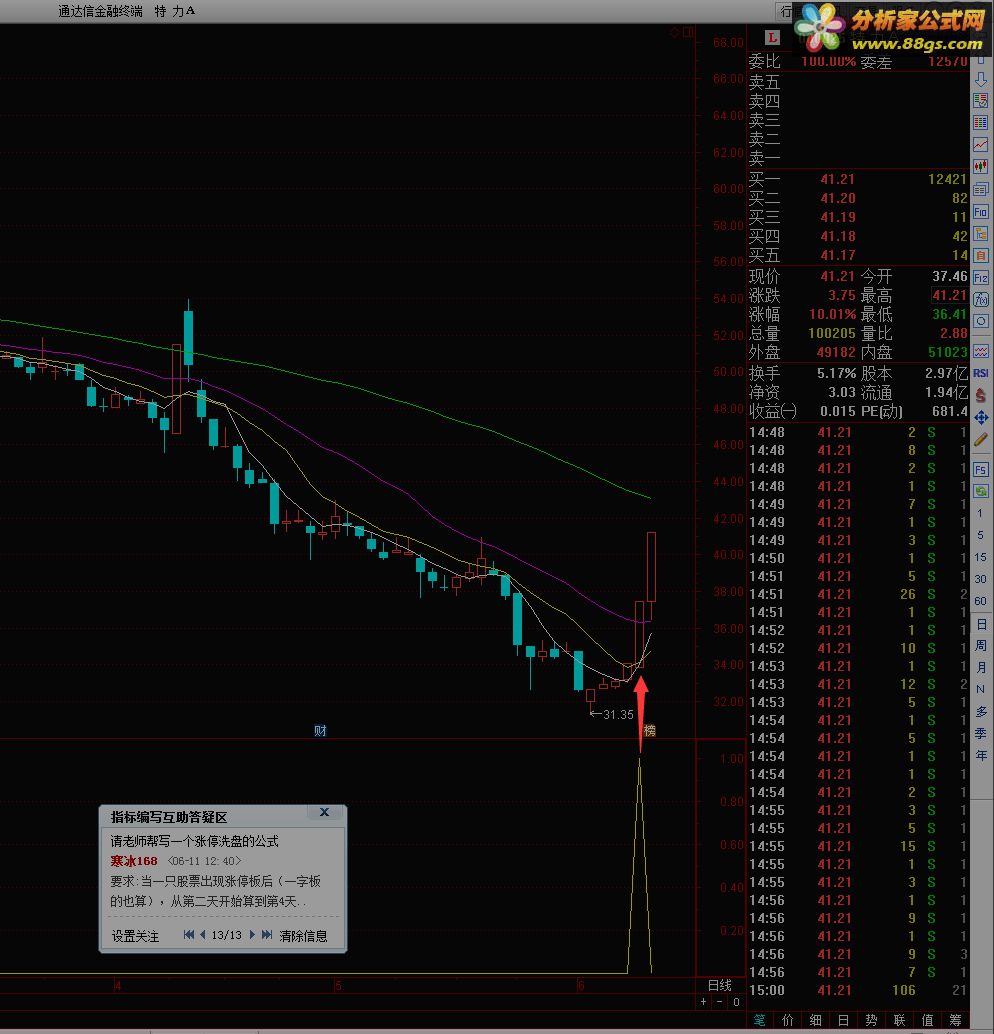This screenshot has height=1034, width=994.
Task: Click the FS icon in right toolbar
Action: click(981, 470)
